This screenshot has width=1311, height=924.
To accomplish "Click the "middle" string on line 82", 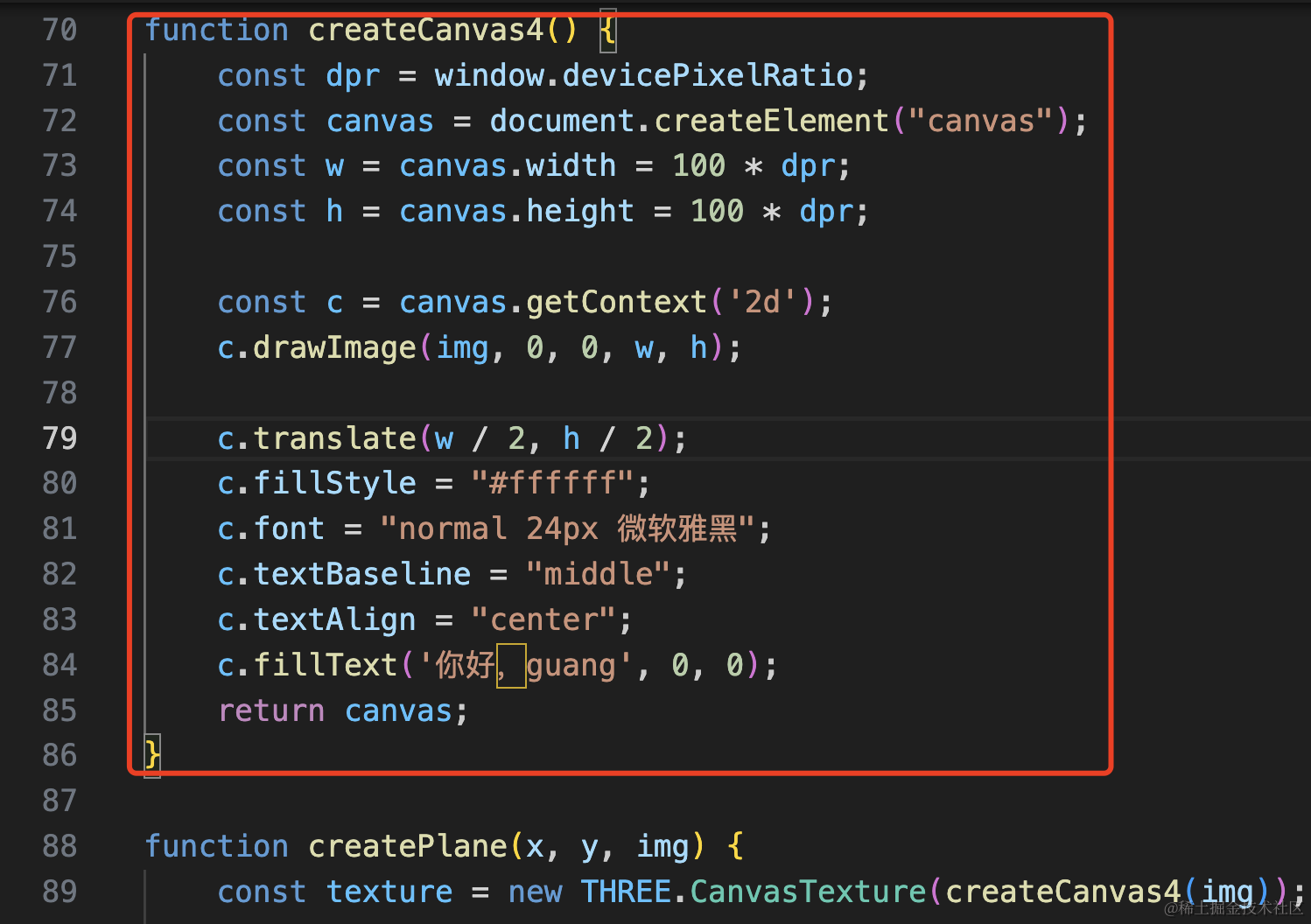I will click(598, 574).
